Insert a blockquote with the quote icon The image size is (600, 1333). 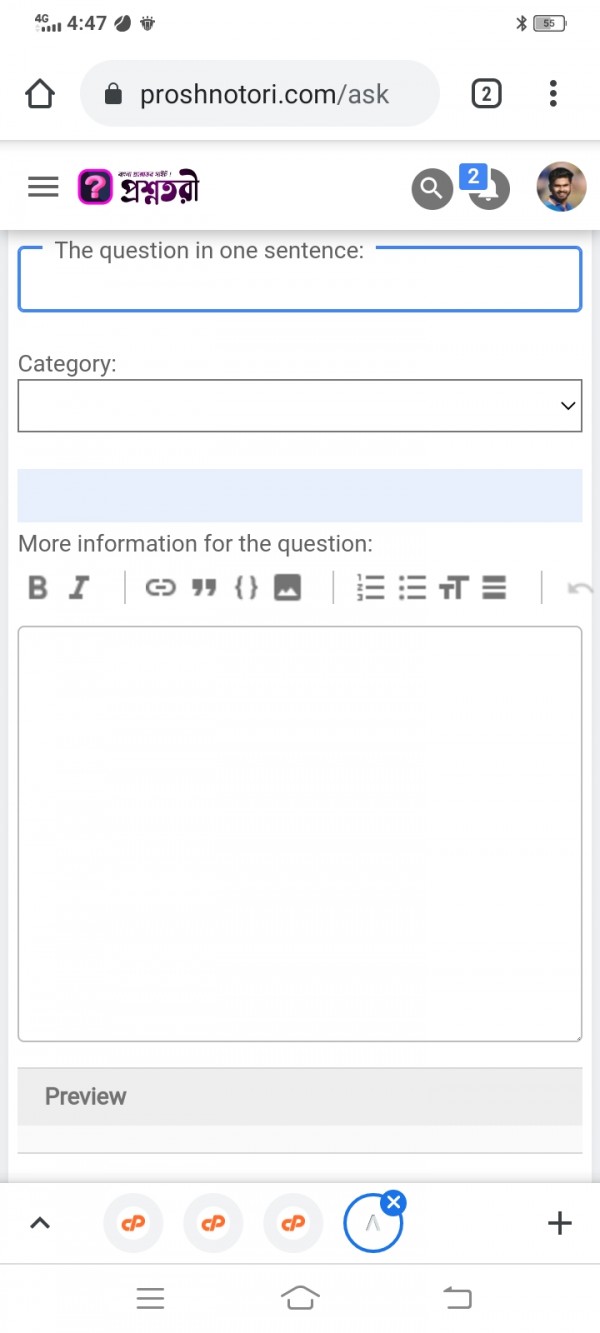click(204, 588)
